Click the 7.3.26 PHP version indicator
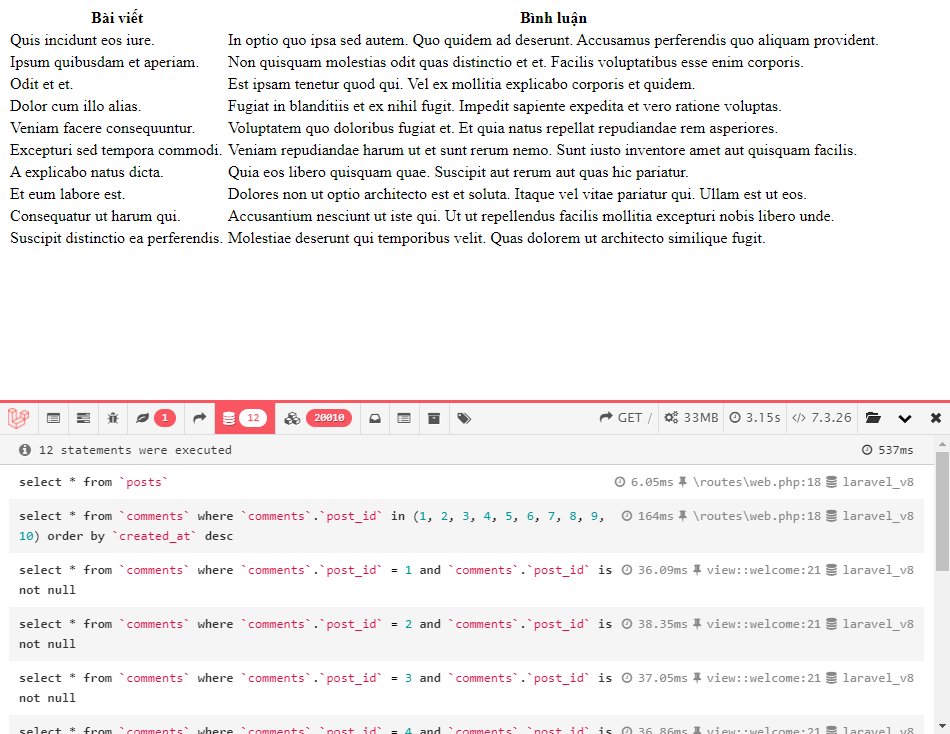The image size is (950, 734). click(x=822, y=418)
